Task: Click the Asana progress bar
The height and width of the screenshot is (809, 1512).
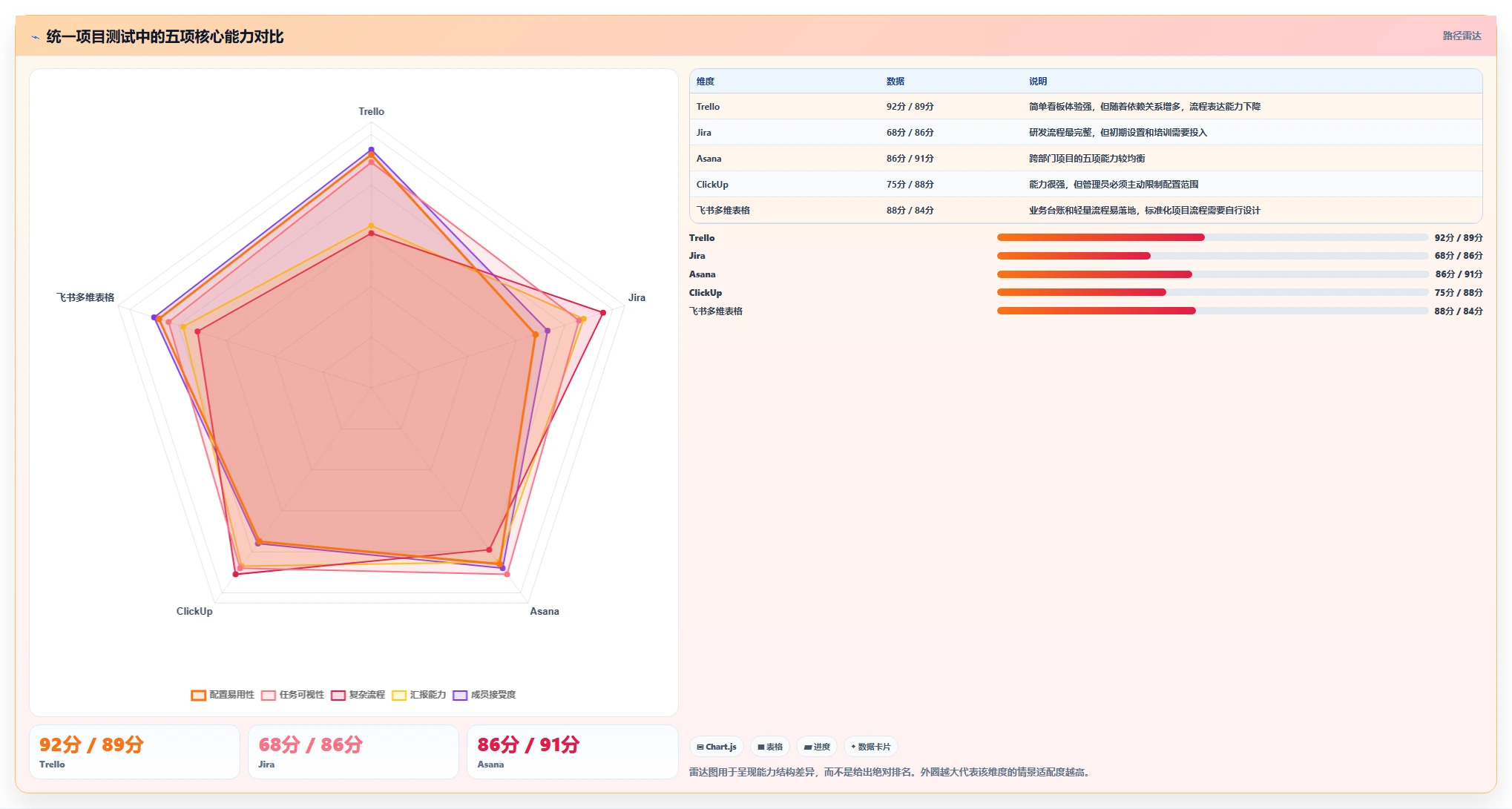Action: [x=1212, y=274]
